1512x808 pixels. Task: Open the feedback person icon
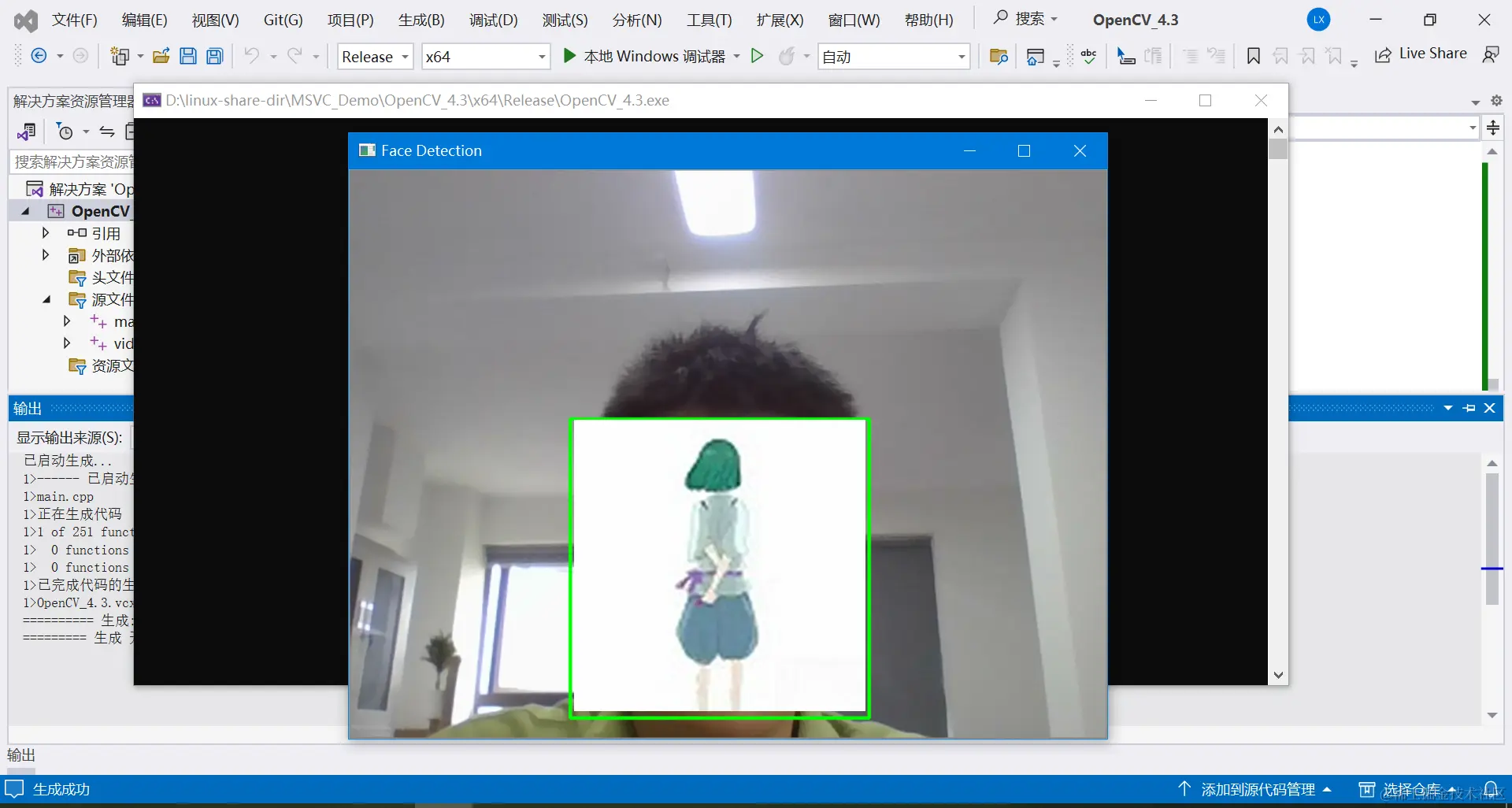pyautogui.click(x=1491, y=54)
